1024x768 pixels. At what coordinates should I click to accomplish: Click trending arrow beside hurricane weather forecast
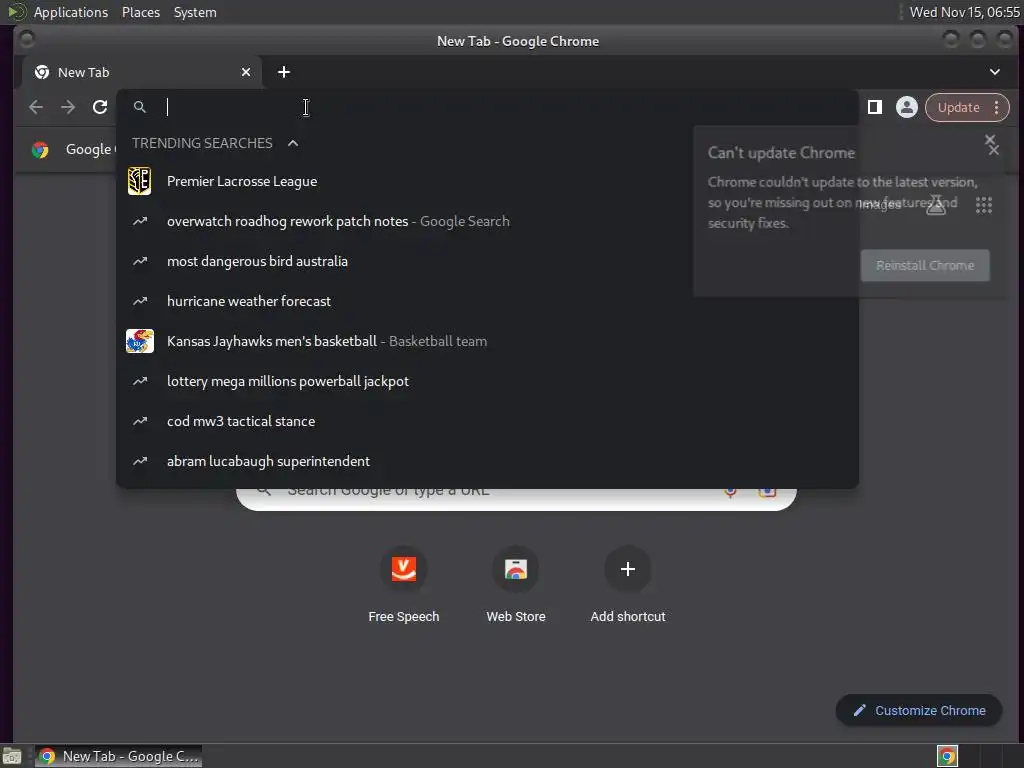click(140, 301)
